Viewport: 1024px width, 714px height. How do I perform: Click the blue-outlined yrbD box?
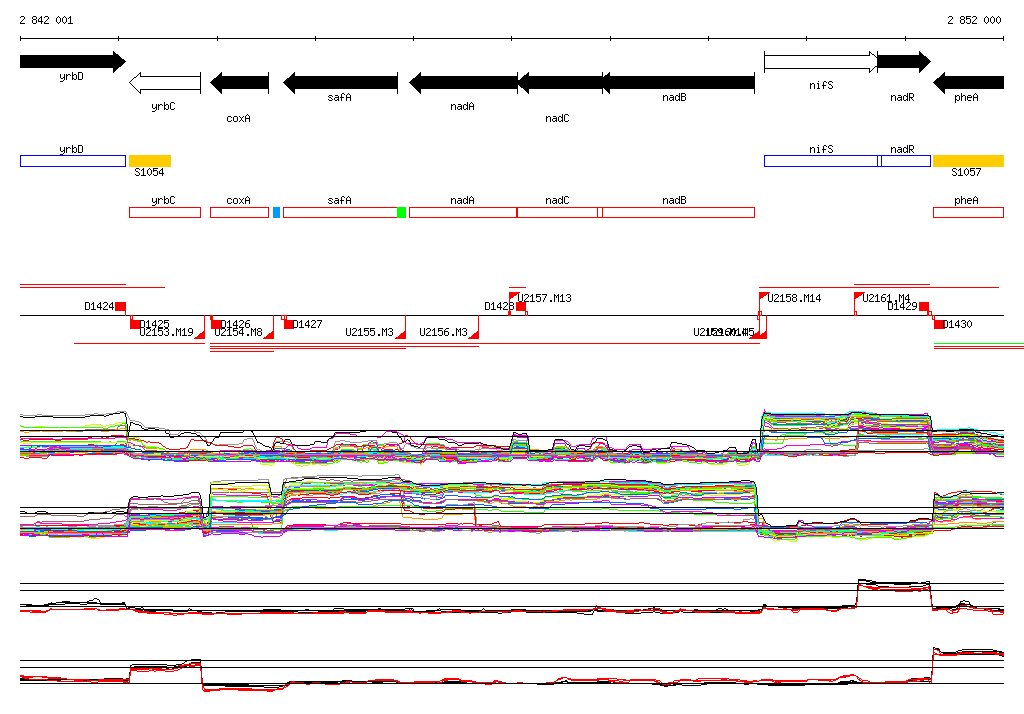pyautogui.click(x=72, y=161)
